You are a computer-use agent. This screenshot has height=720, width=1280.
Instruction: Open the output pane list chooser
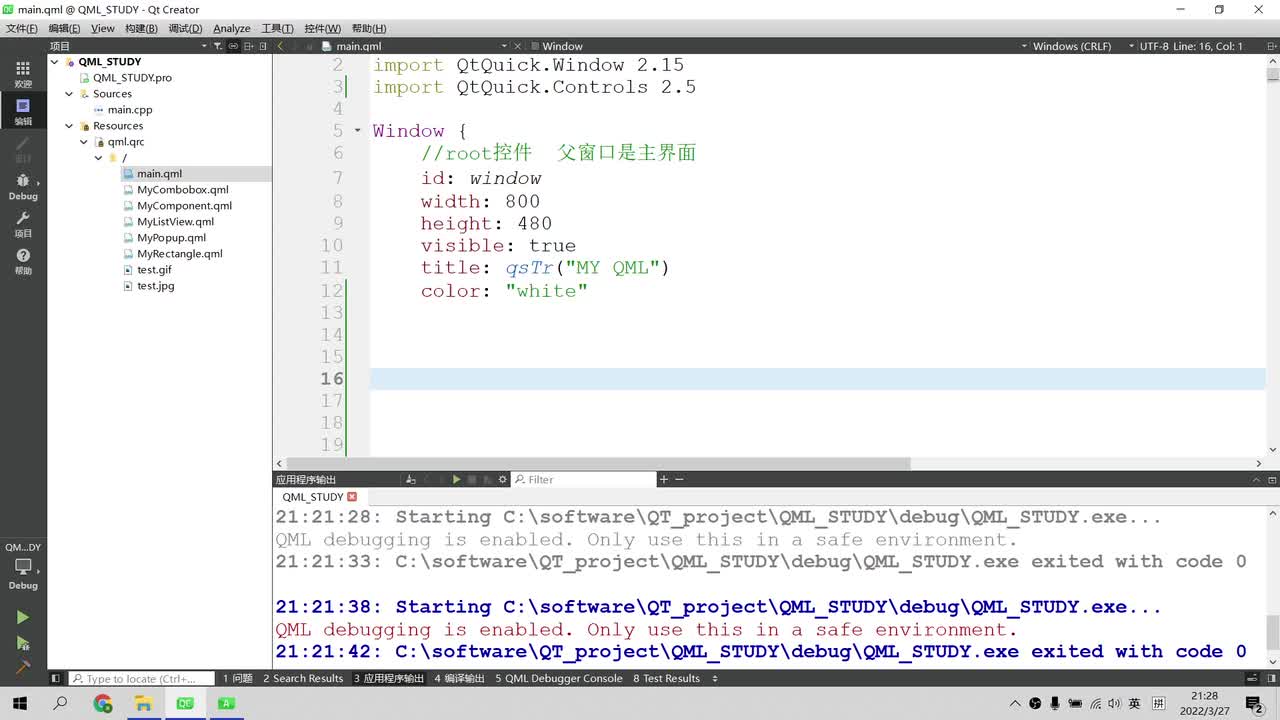(x=715, y=679)
